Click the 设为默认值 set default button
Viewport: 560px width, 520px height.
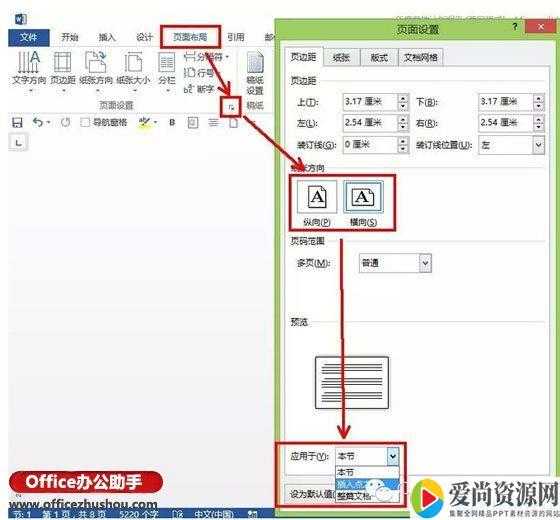[310, 494]
